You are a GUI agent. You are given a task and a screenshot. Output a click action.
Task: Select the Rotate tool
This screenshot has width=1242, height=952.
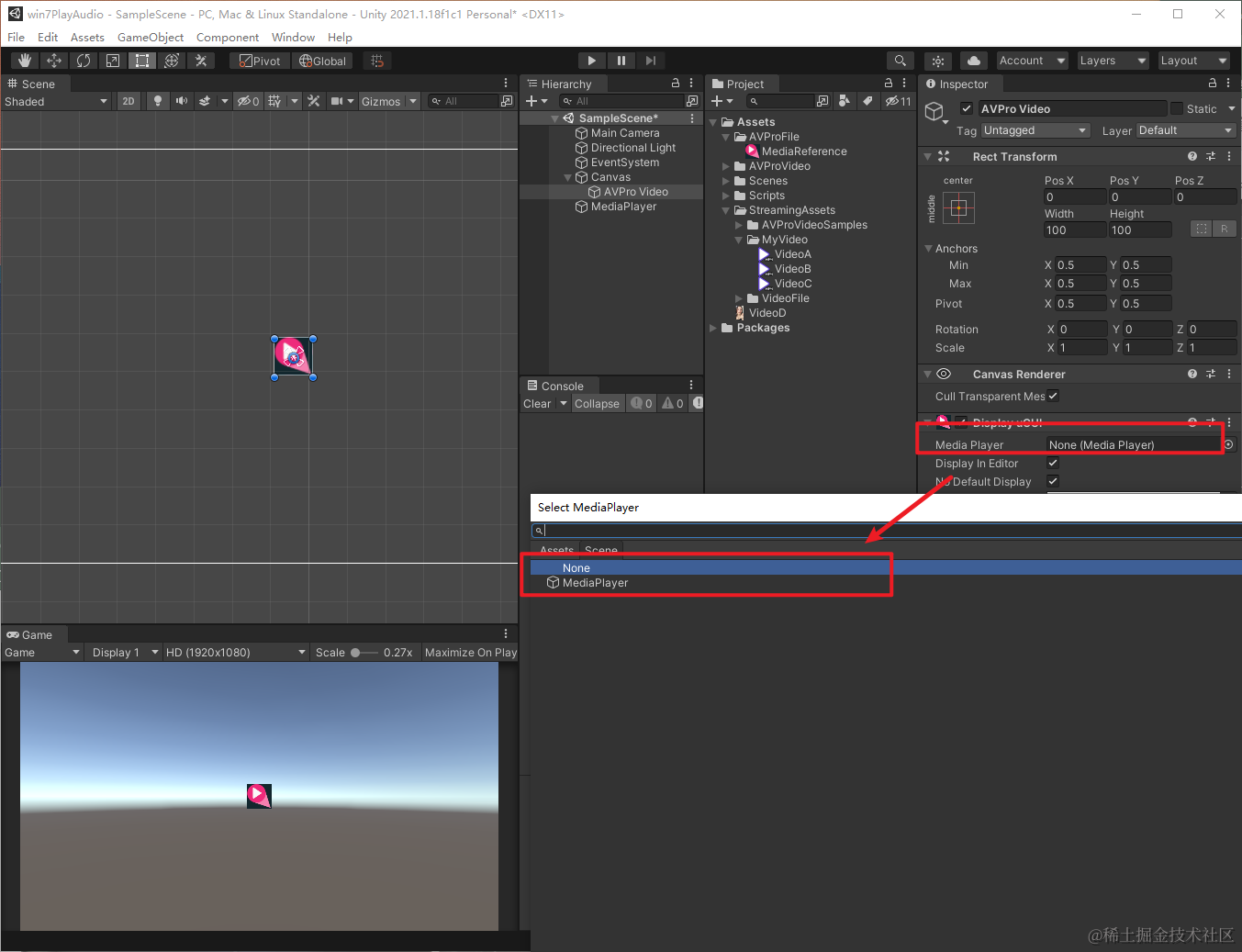click(84, 61)
